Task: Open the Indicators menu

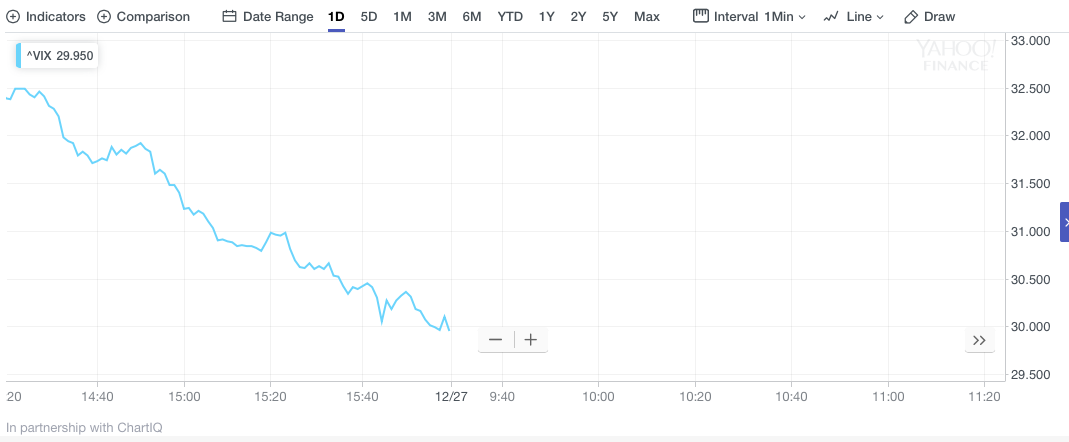Action: coord(46,17)
